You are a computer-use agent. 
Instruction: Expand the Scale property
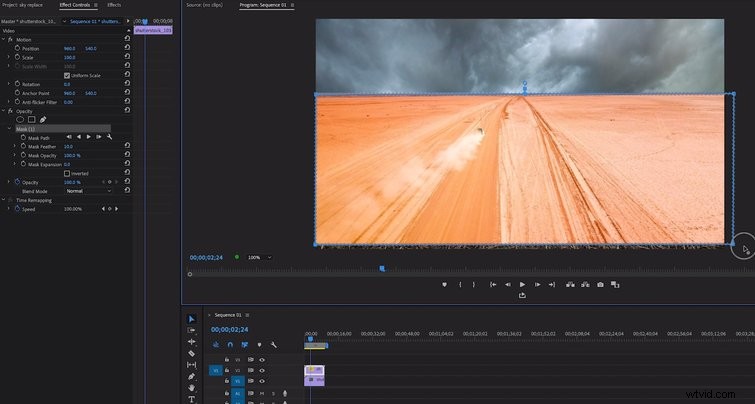[8, 57]
